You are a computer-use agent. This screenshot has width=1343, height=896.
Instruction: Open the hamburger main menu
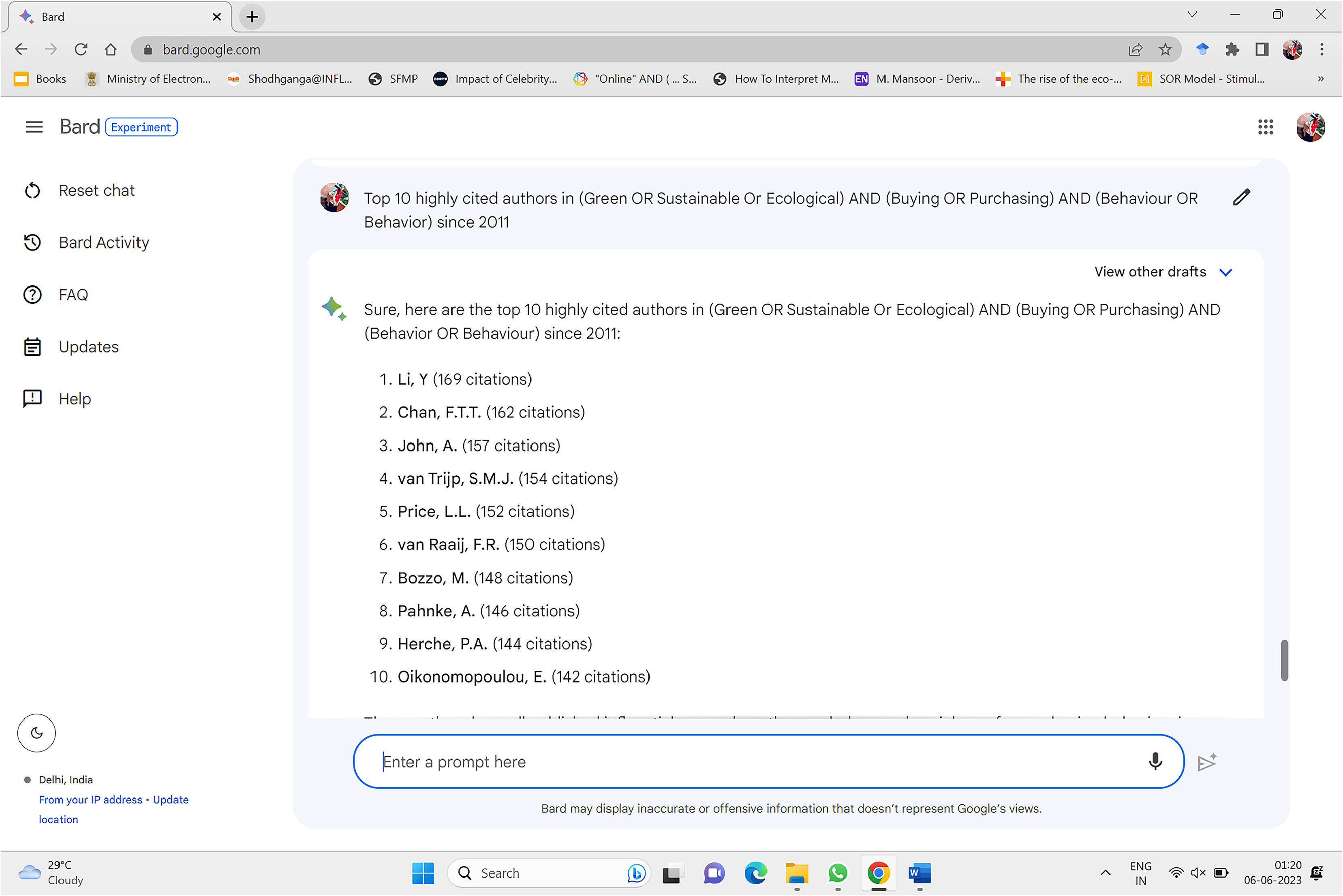tap(34, 127)
